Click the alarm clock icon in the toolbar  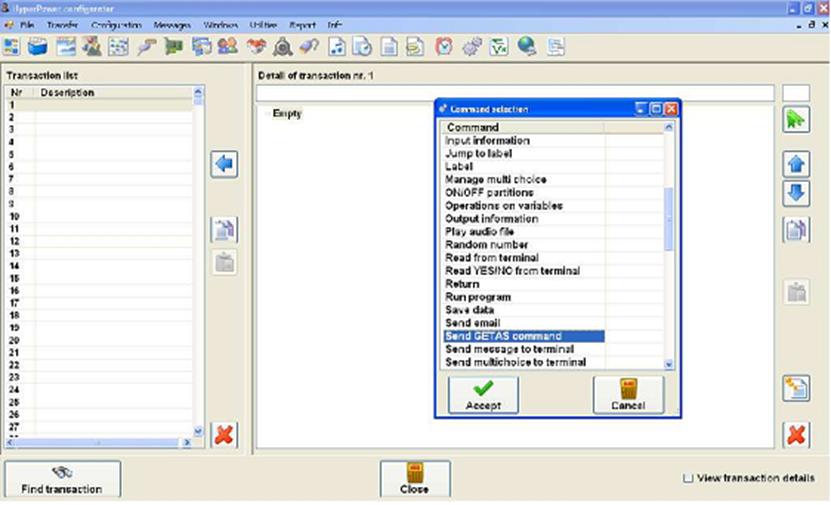444,46
